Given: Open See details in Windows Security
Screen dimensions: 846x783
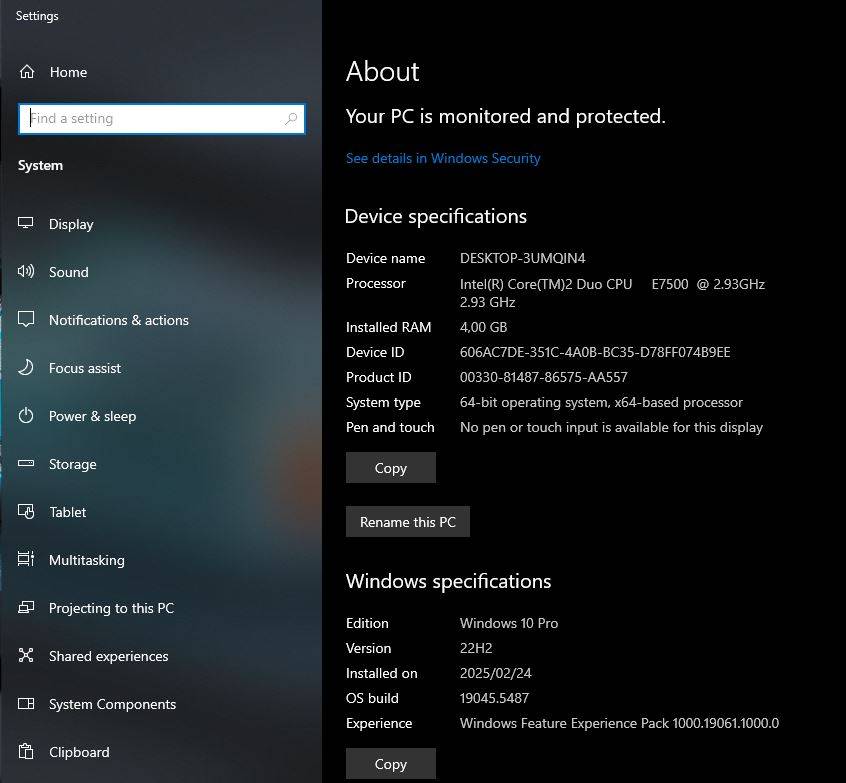Looking at the screenshot, I should tap(443, 158).
